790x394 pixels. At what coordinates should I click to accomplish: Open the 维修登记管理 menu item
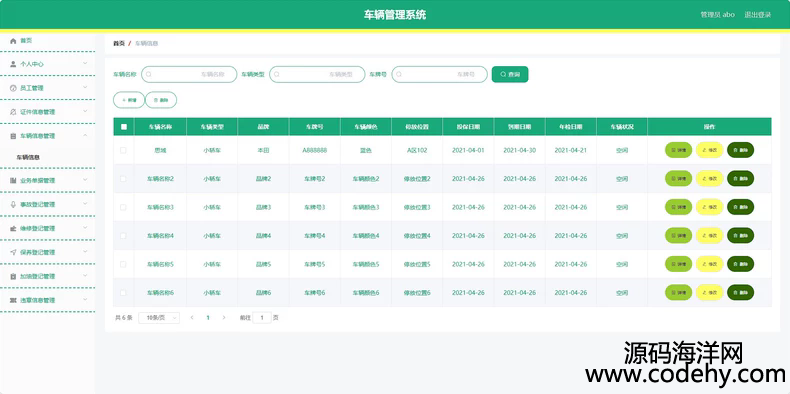tap(47, 228)
